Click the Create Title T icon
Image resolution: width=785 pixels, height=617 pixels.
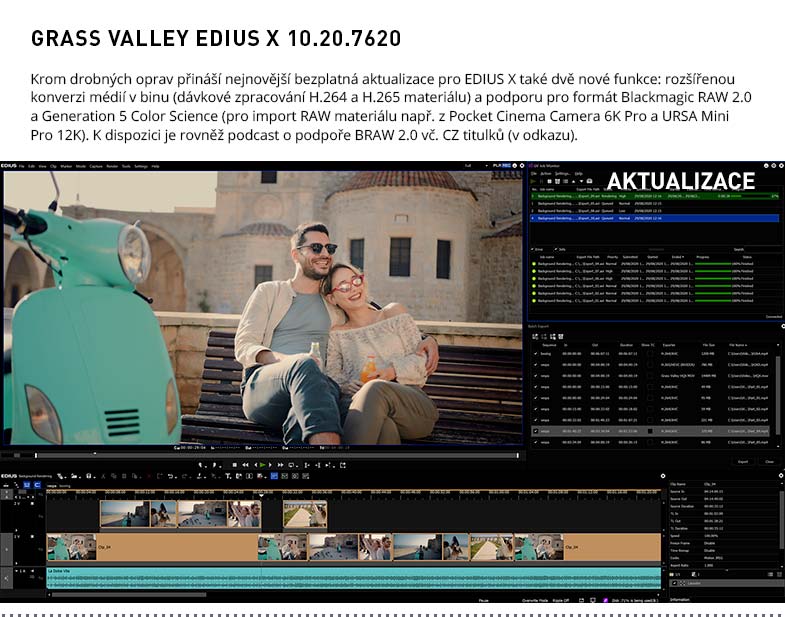point(228,476)
